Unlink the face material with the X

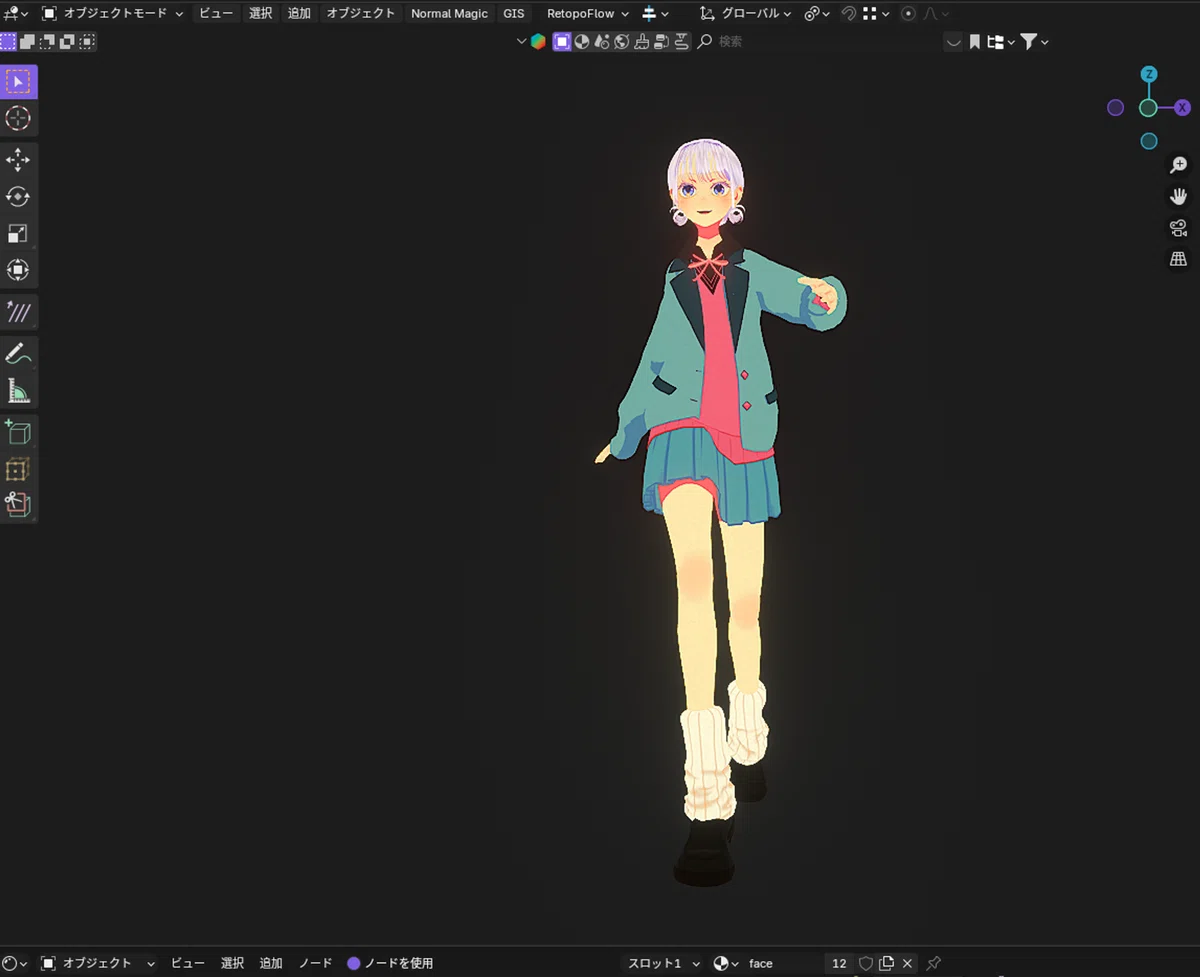pos(907,963)
